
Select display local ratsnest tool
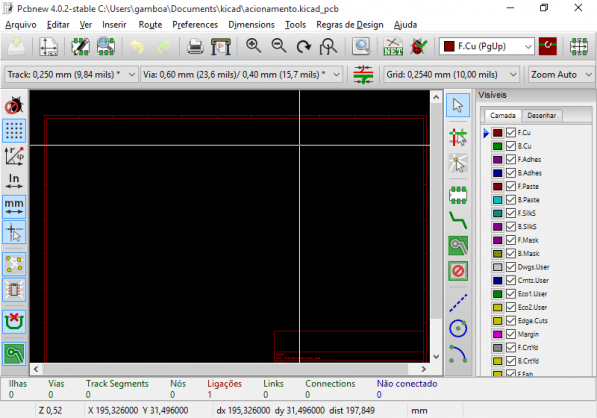click(x=458, y=163)
